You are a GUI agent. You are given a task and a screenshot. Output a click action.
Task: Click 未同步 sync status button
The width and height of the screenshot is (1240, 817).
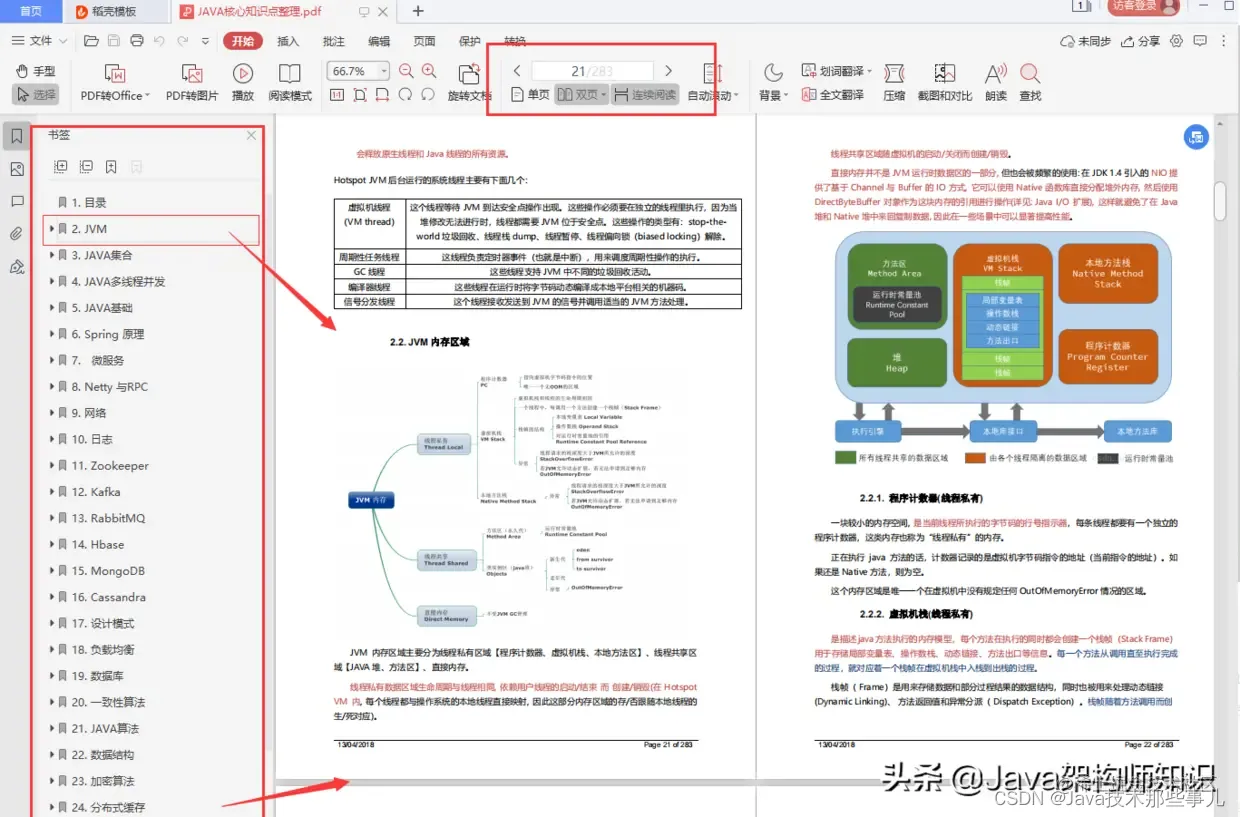[x=1086, y=41]
